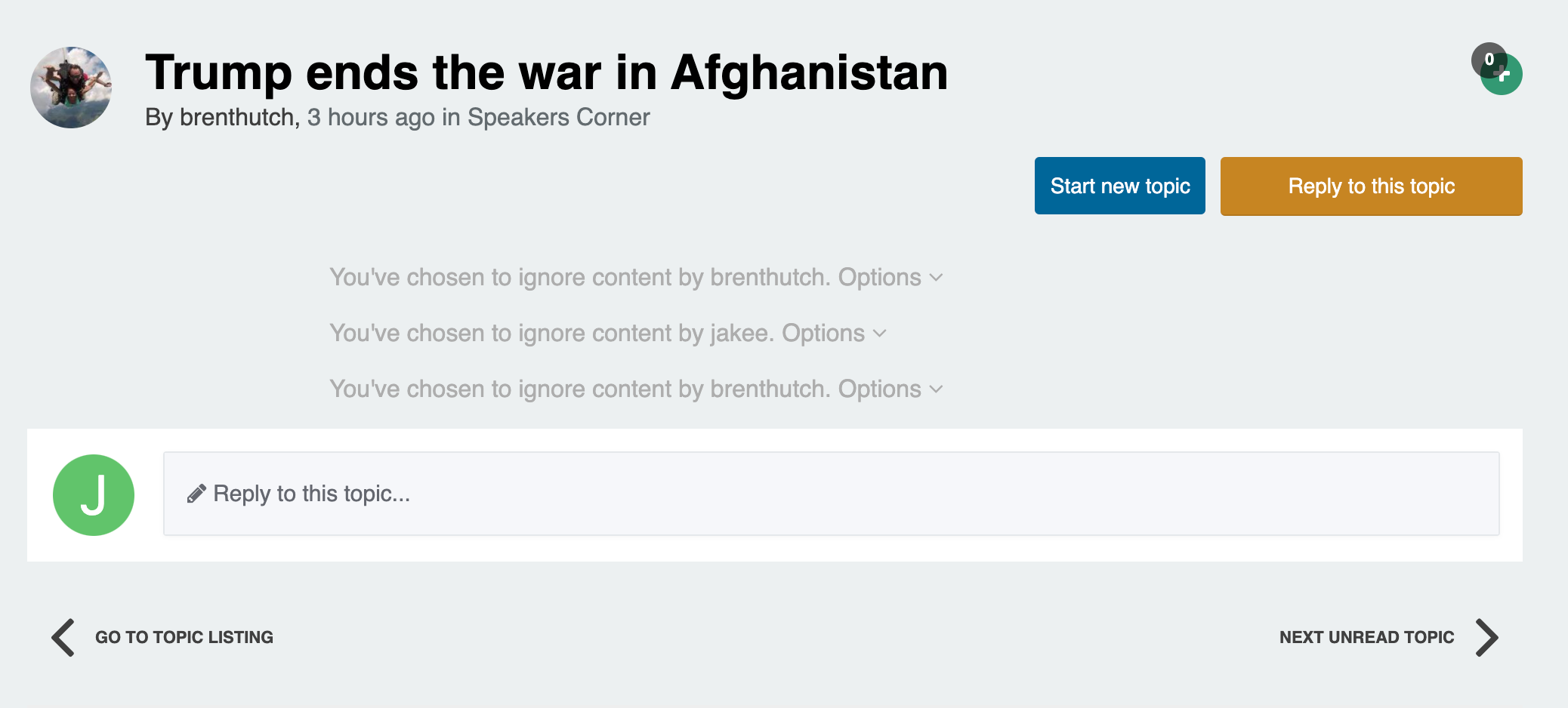
Task: Start a new topic
Action: [1119, 186]
